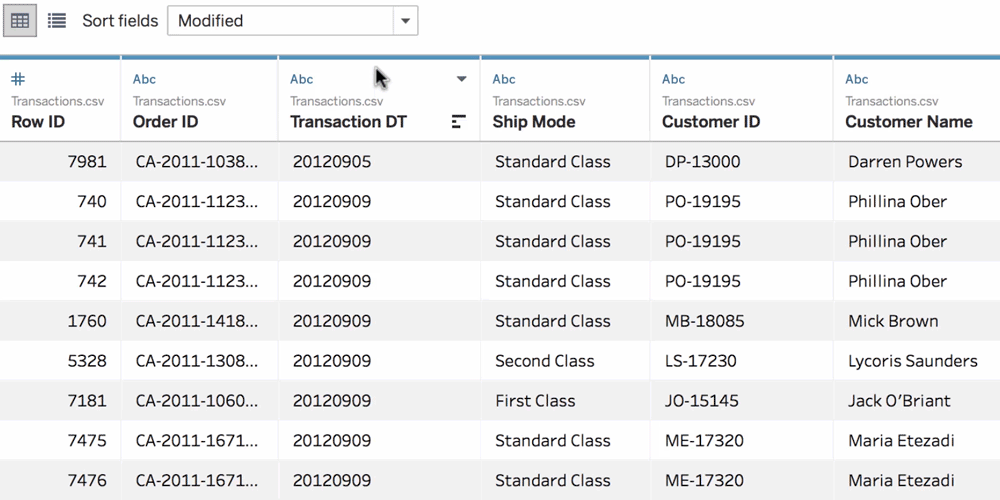The height and width of the screenshot is (500, 1000).
Task: Click the Row ID number data type icon
Action: pos(18,79)
